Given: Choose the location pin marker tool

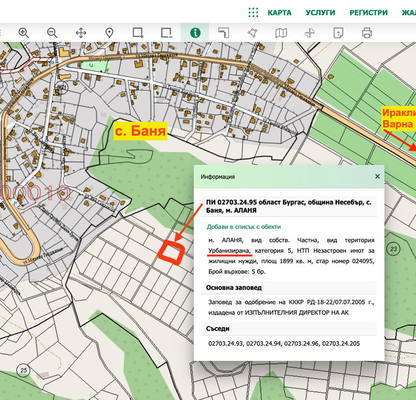Looking at the screenshot, I should pos(110,33).
